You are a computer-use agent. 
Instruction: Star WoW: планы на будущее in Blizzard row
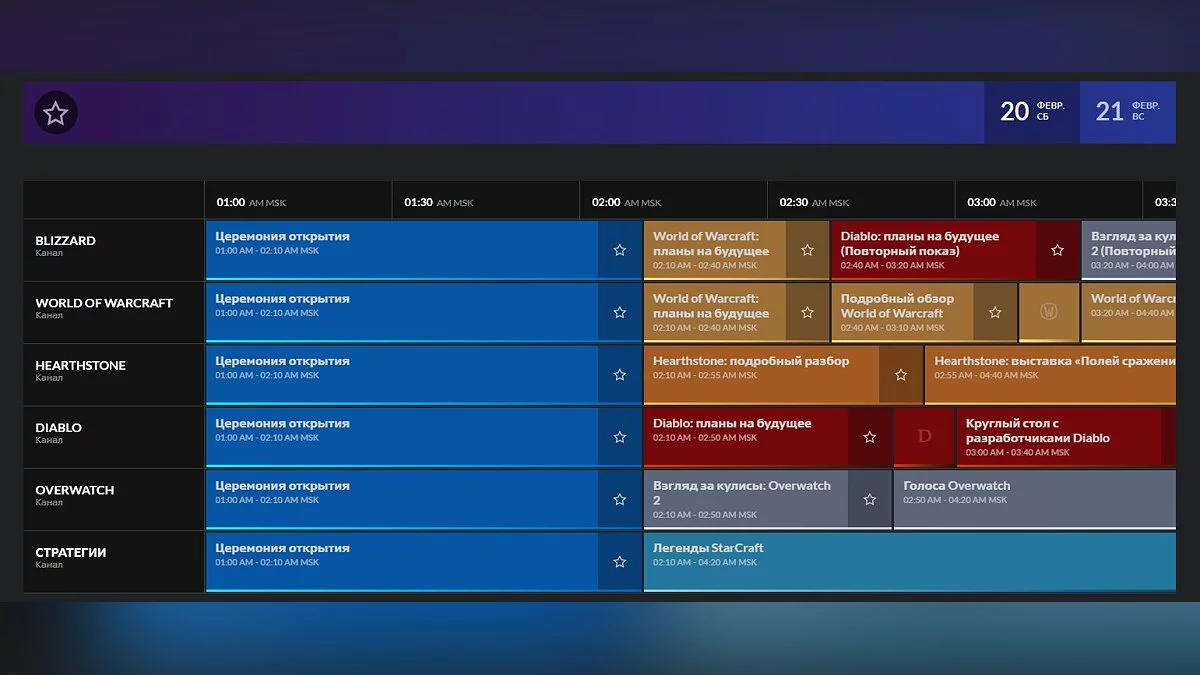point(807,250)
